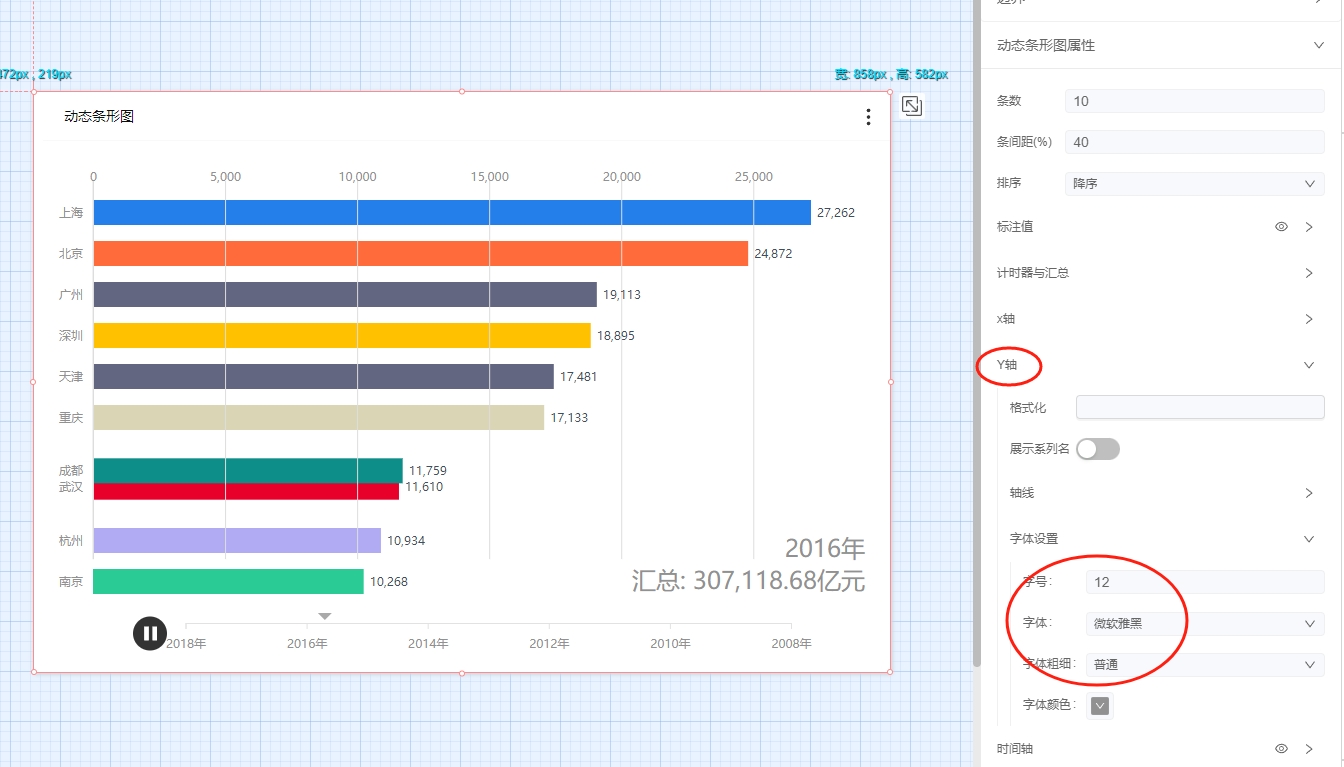This screenshot has height=767, width=1344.
Task: Expand the 轴线 settings row
Action: tap(1309, 493)
